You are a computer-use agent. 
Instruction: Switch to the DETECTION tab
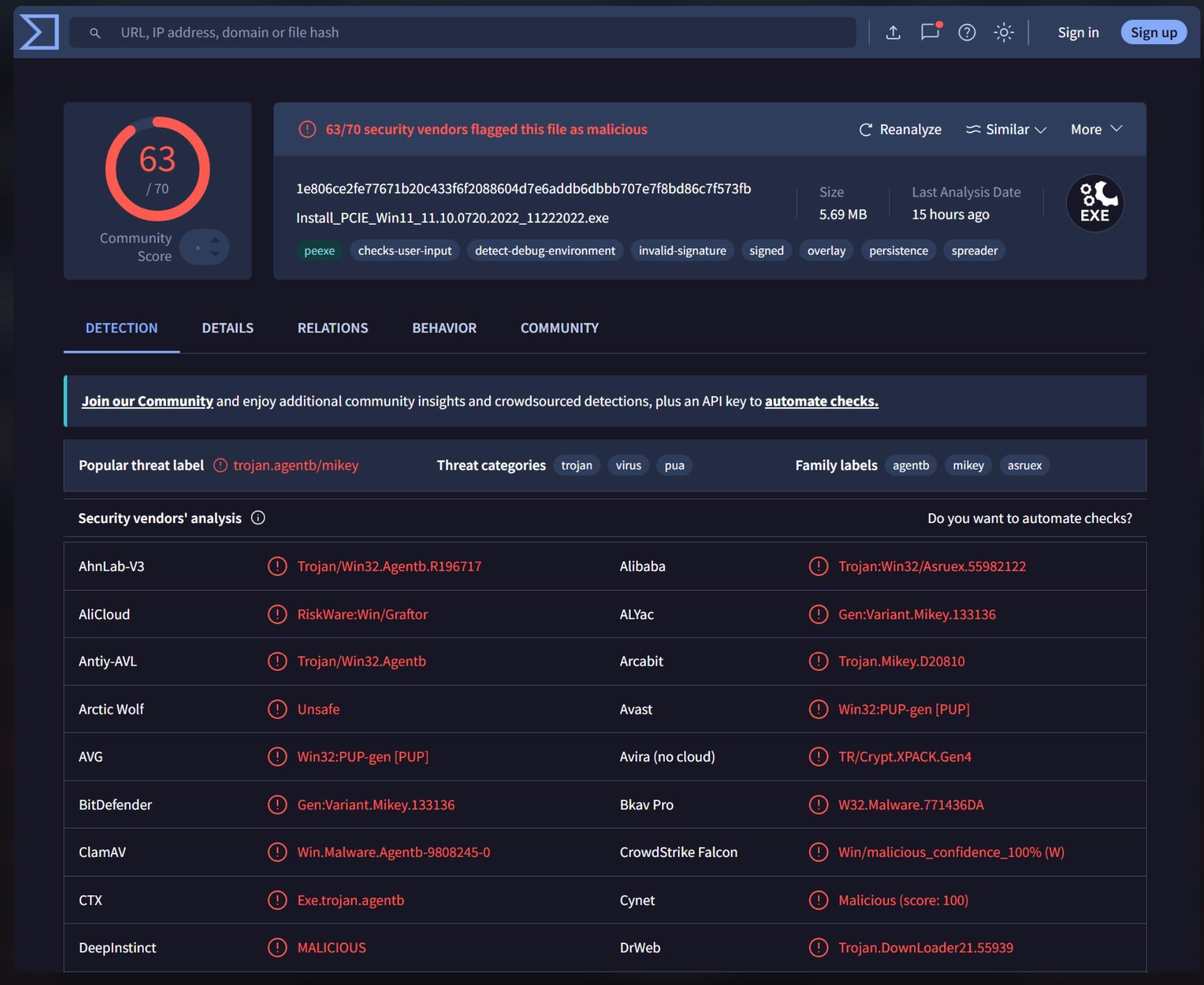(x=121, y=328)
